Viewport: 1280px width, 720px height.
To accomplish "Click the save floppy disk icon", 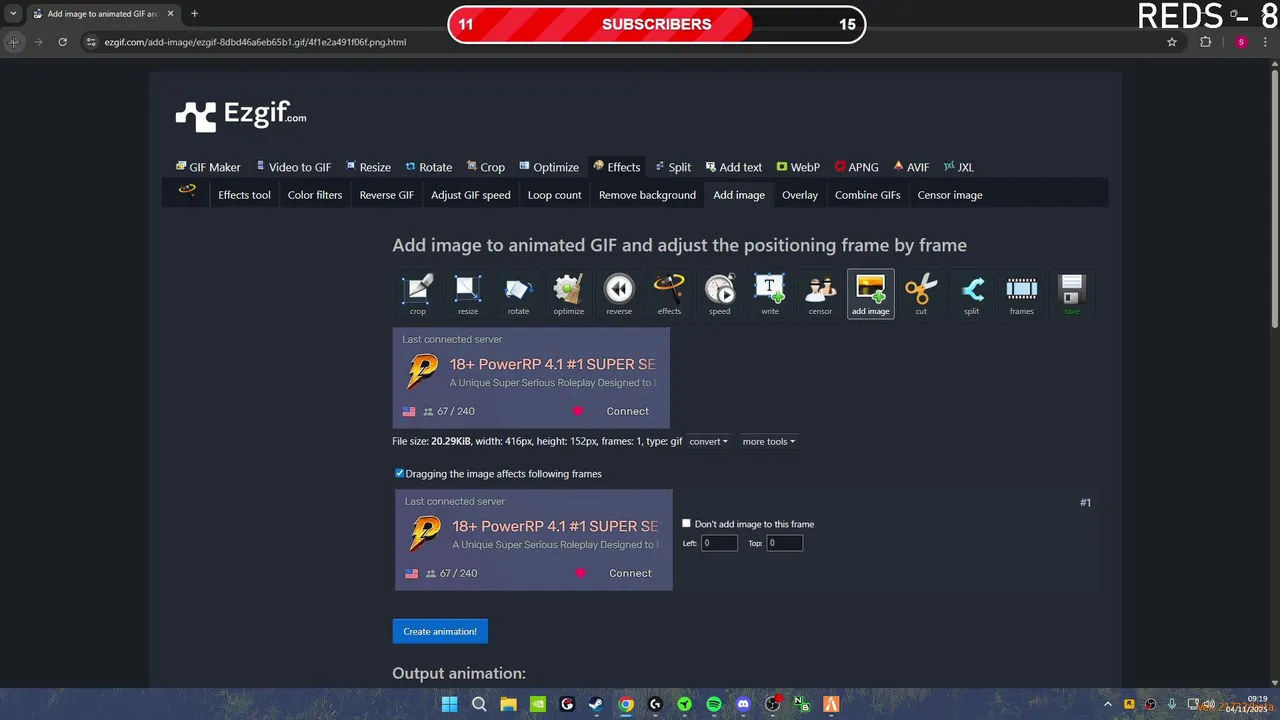I will pyautogui.click(x=1072, y=289).
